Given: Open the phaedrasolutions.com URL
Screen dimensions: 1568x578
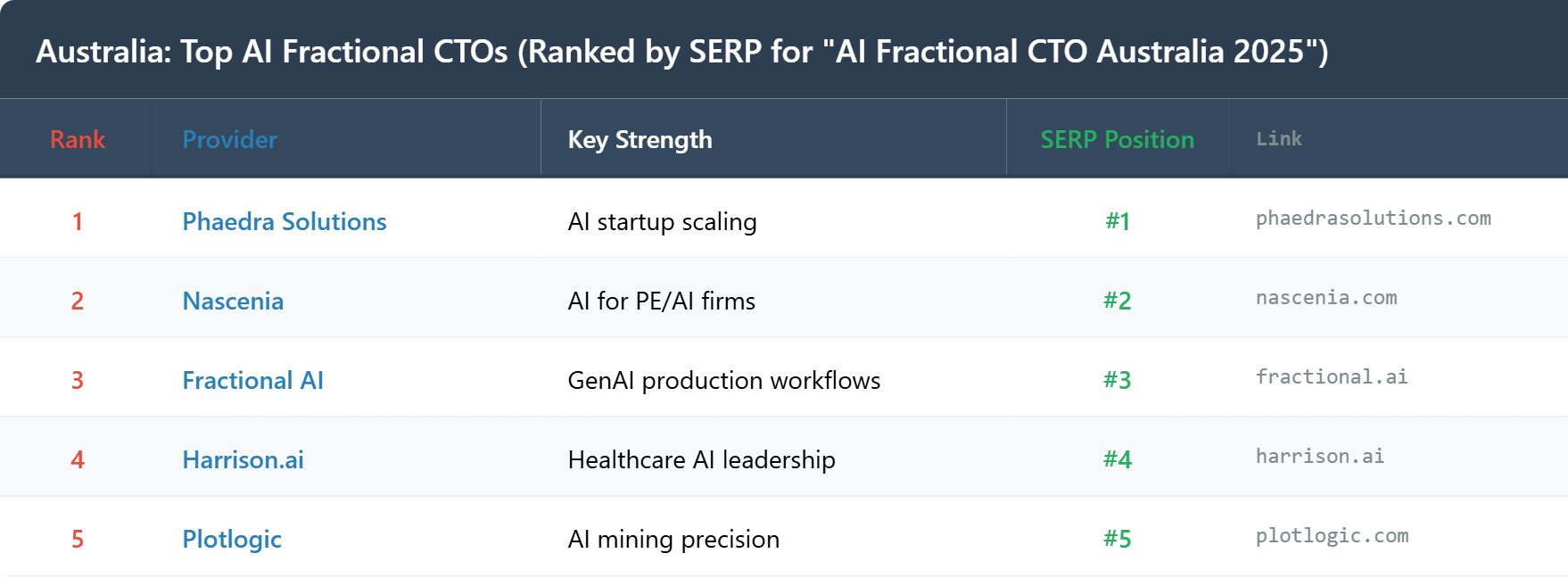Looking at the screenshot, I should click(1373, 219).
